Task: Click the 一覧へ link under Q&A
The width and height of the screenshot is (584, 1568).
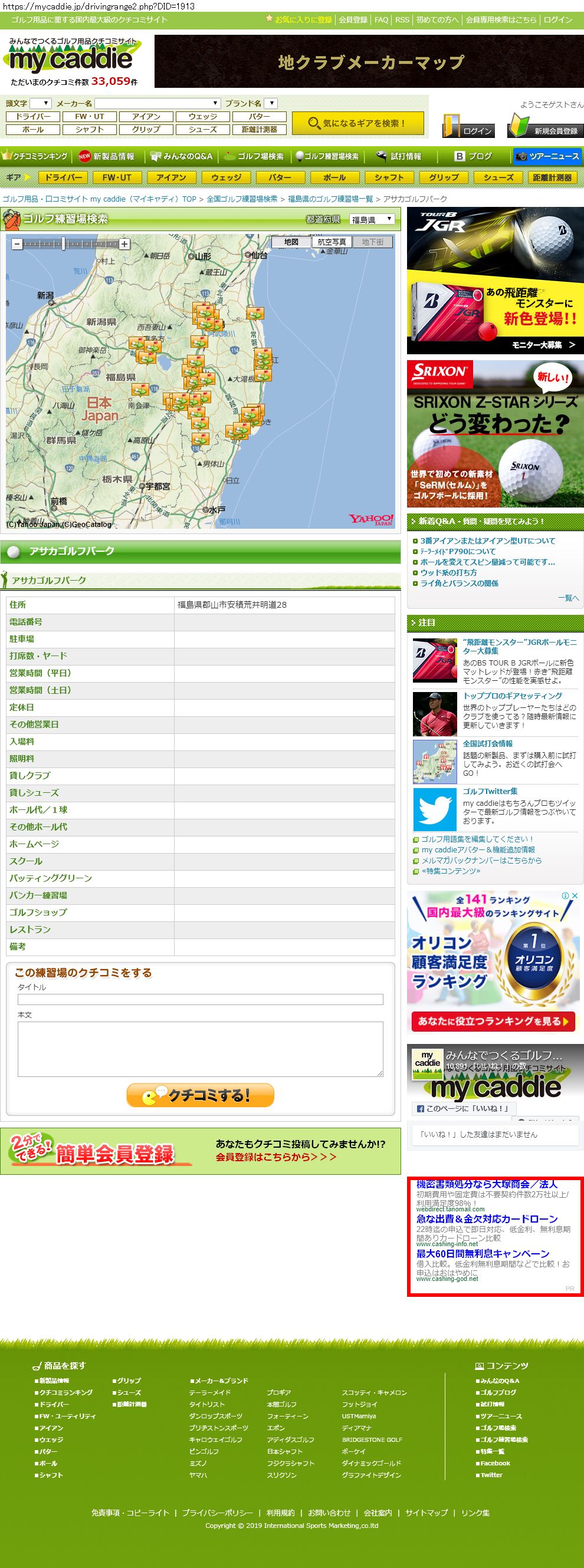Action: (568, 598)
